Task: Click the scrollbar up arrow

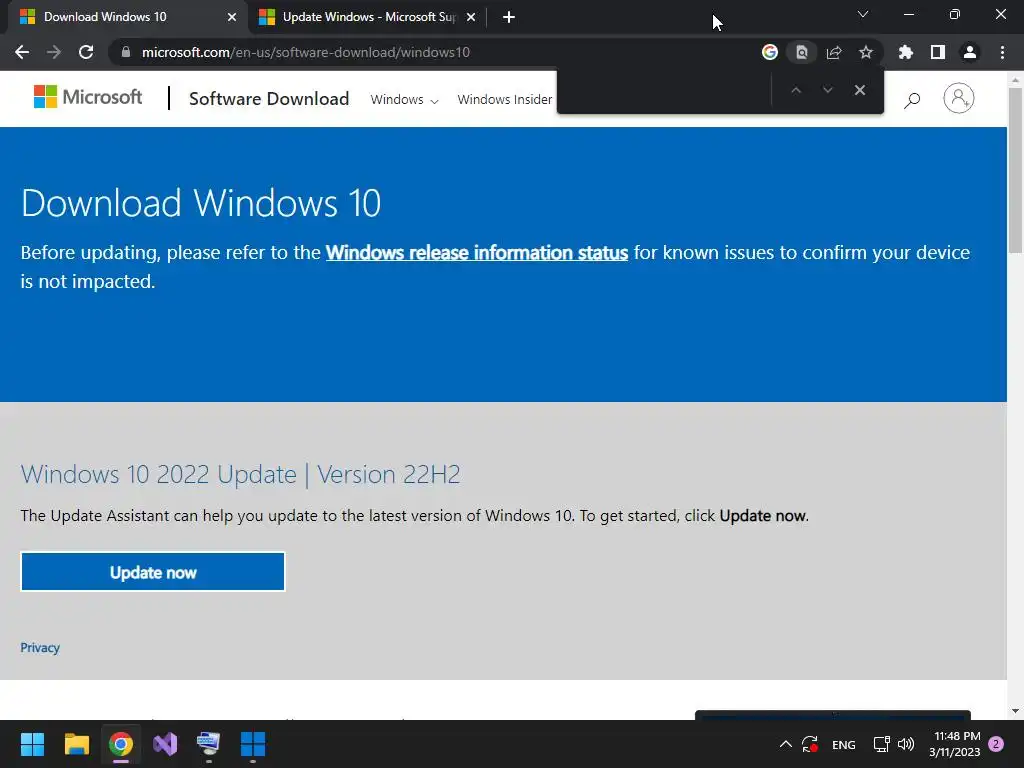Action: (x=1016, y=80)
